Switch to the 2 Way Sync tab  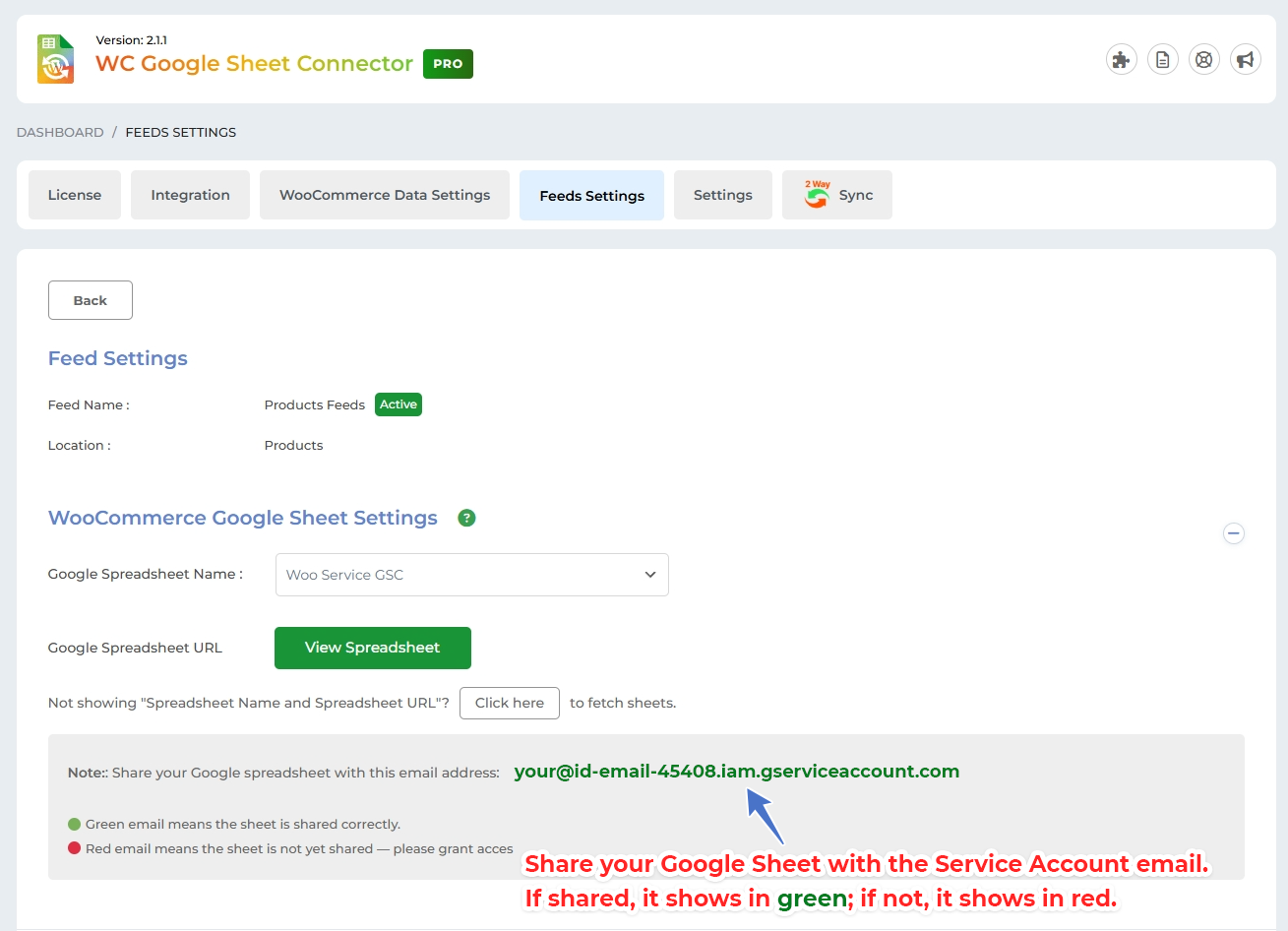837,195
